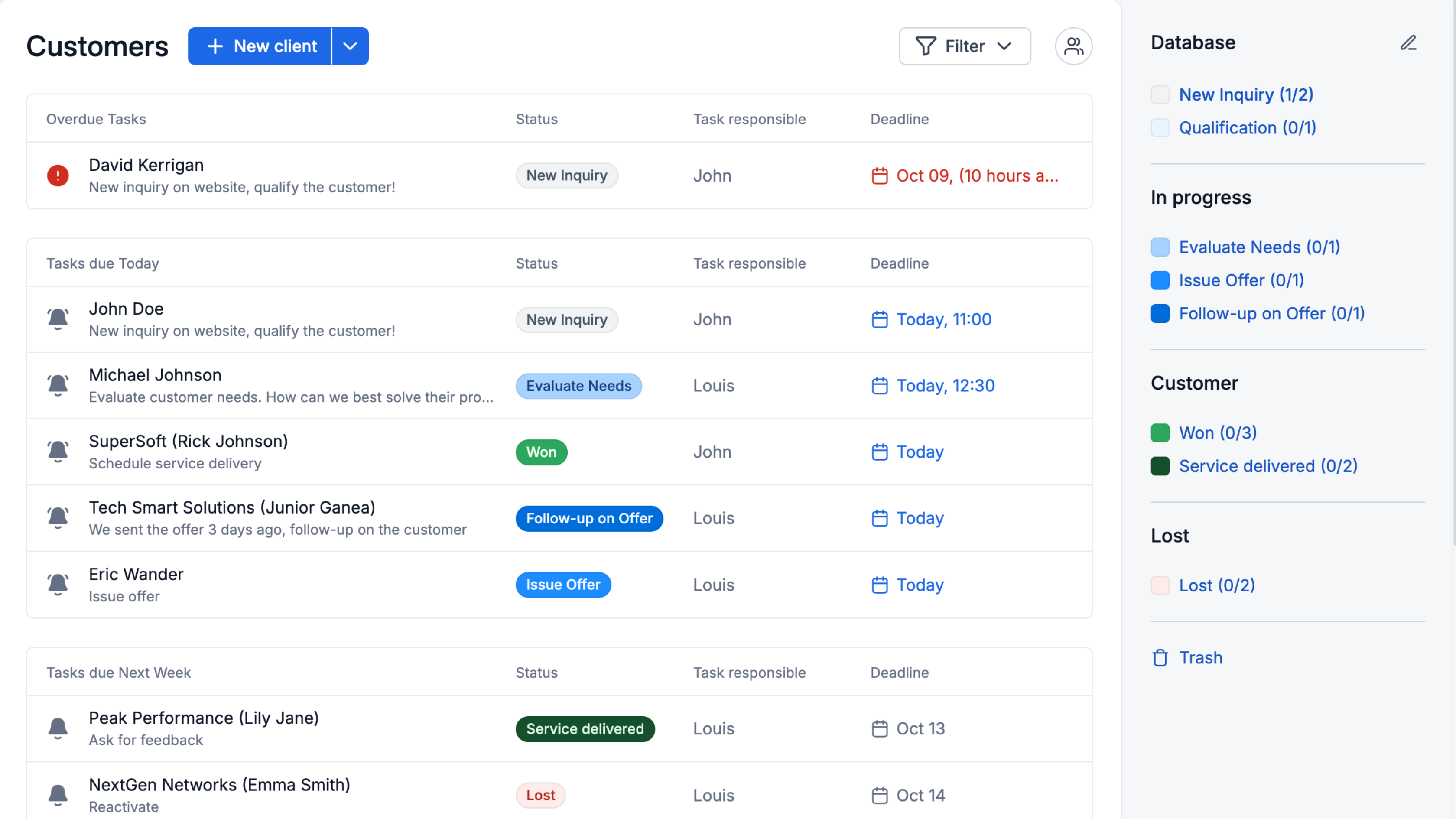The height and width of the screenshot is (819, 1456).
Task: Open Eric Wander's Issue Offer status selector
Action: click(x=563, y=585)
